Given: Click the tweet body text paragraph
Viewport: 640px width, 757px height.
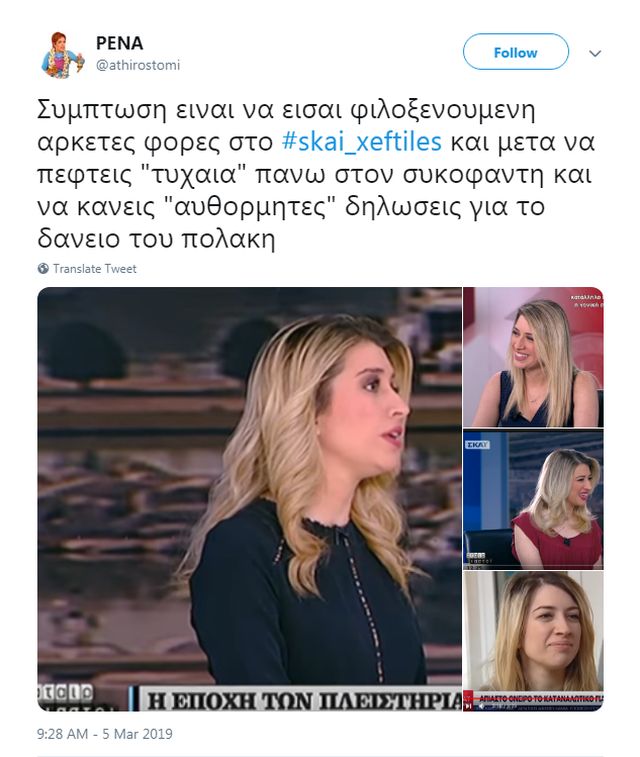Looking at the screenshot, I should [x=316, y=174].
